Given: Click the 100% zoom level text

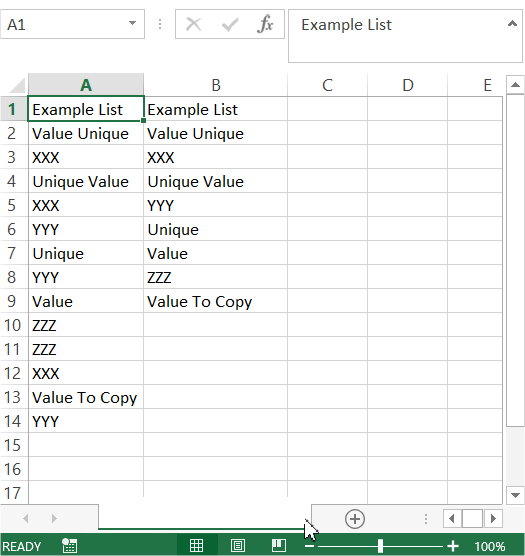Looking at the screenshot, I should coord(490,546).
